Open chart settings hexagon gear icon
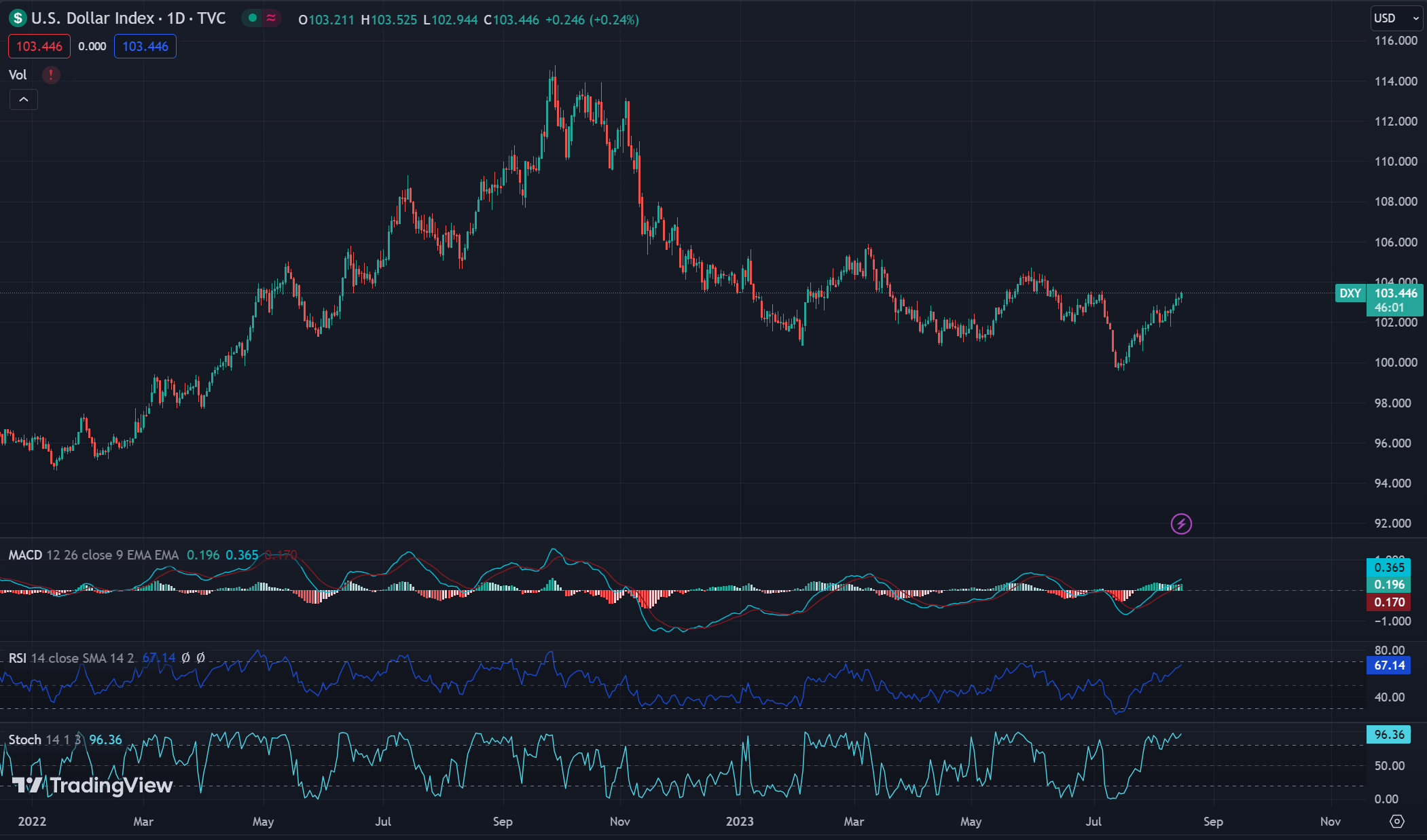 (x=1396, y=821)
